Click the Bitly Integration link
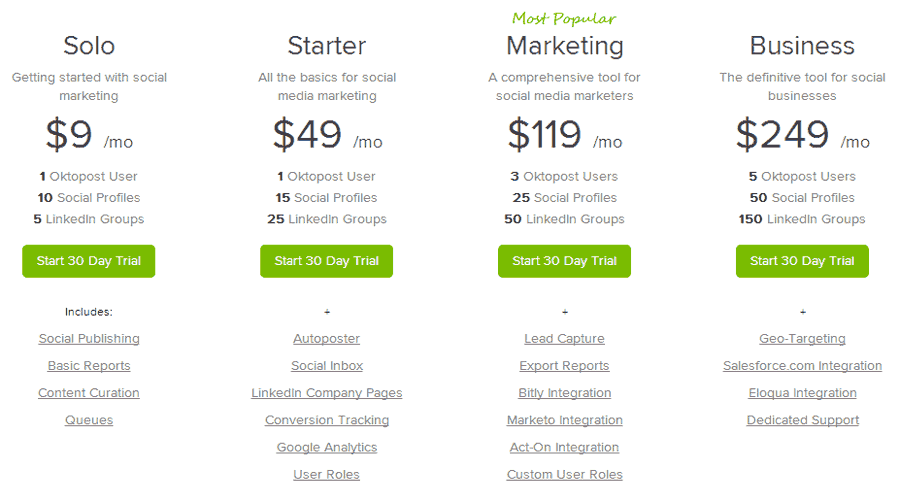Viewport: 900px width, 501px height. point(565,393)
